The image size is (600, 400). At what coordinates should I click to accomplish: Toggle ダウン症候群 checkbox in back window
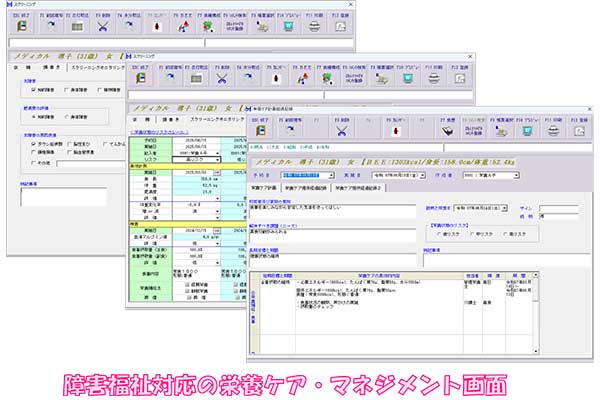(x=33, y=144)
